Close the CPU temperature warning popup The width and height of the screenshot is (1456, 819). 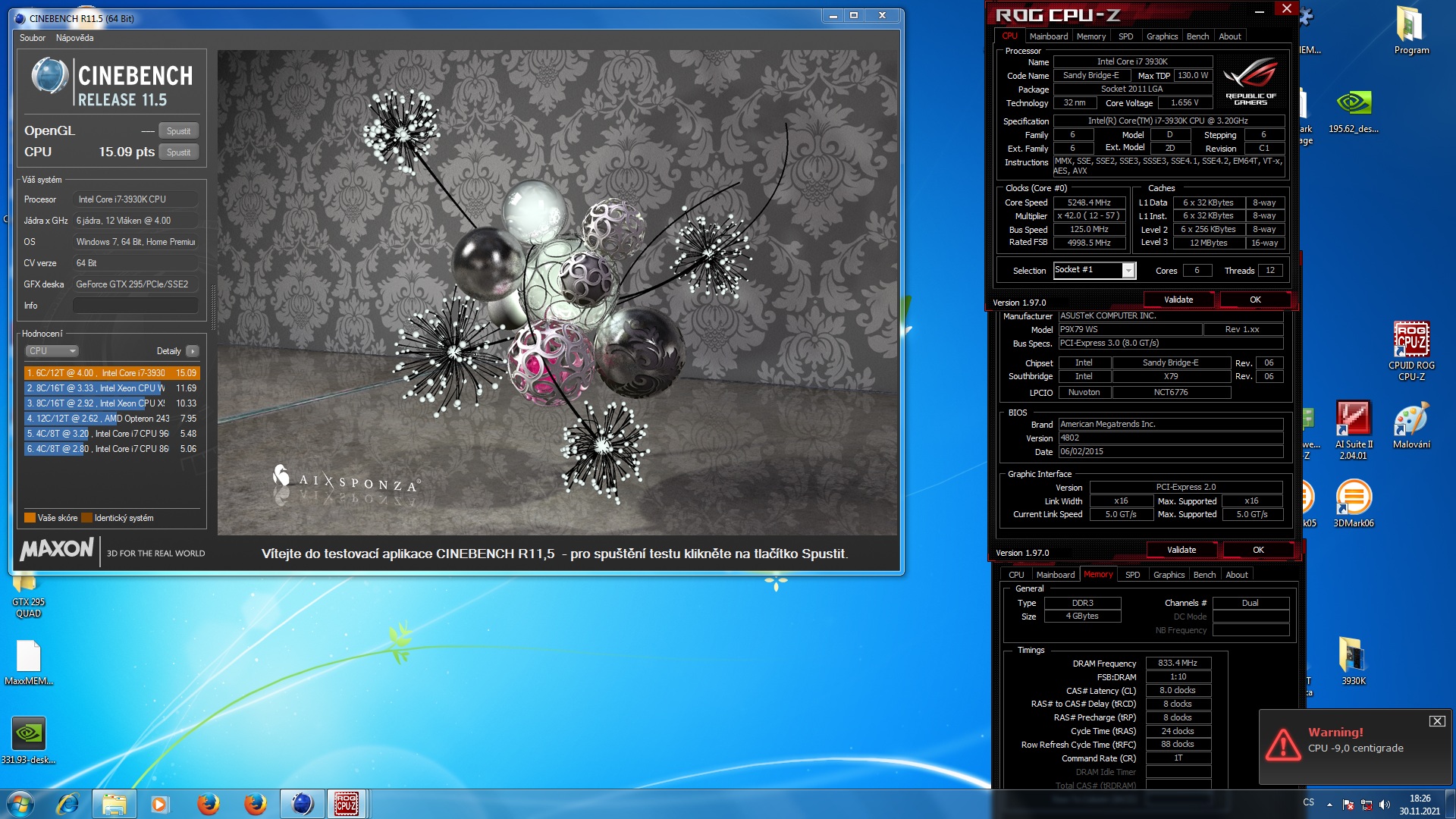click(1437, 721)
